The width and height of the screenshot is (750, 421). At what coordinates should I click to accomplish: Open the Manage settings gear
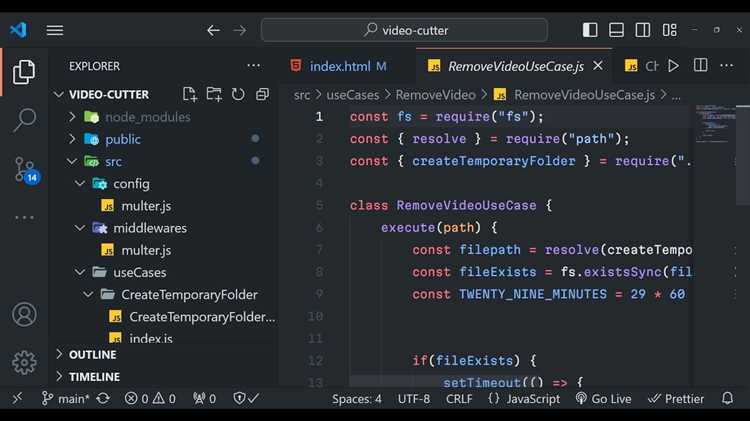(x=24, y=362)
